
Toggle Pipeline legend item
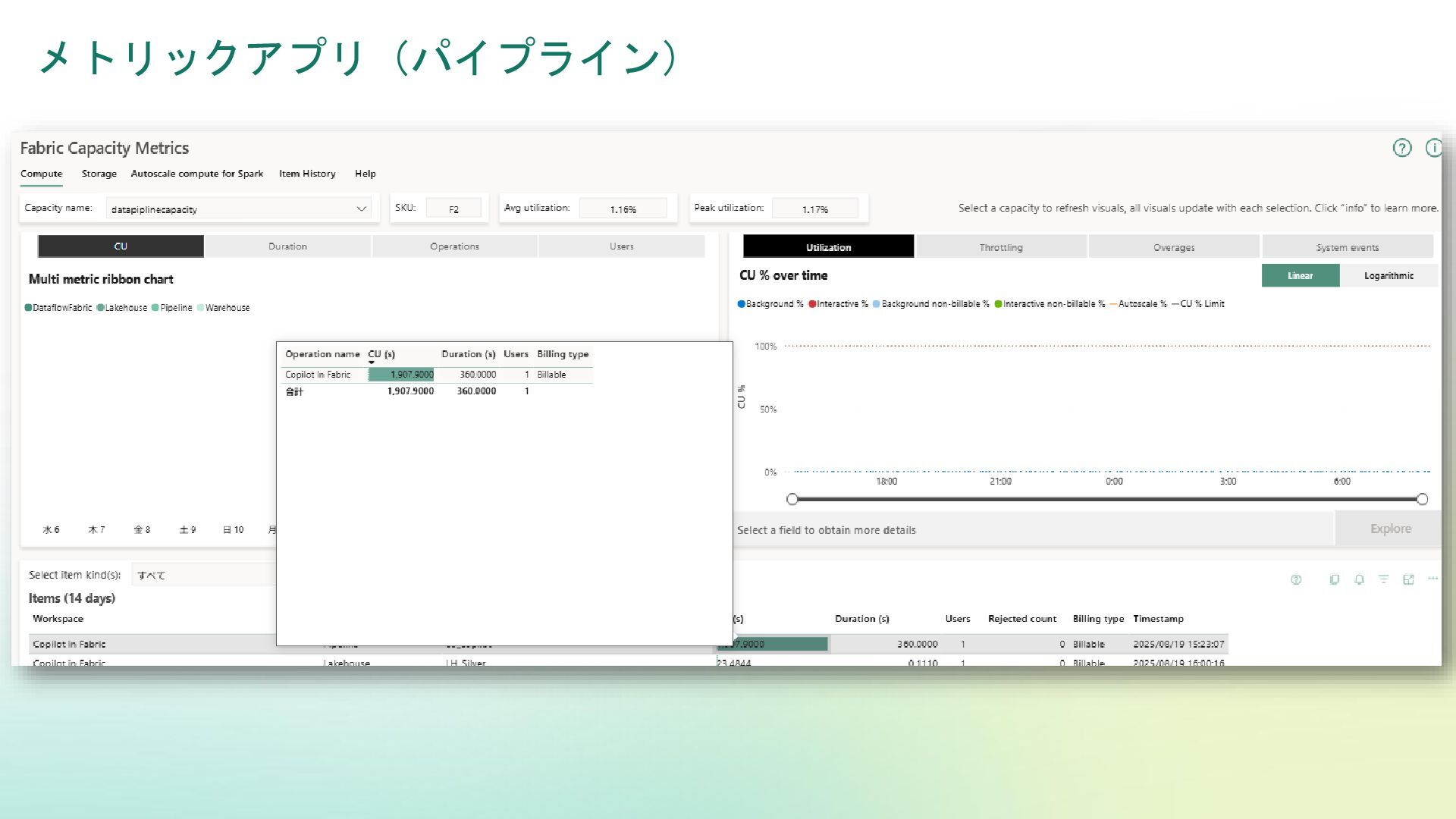tap(172, 308)
